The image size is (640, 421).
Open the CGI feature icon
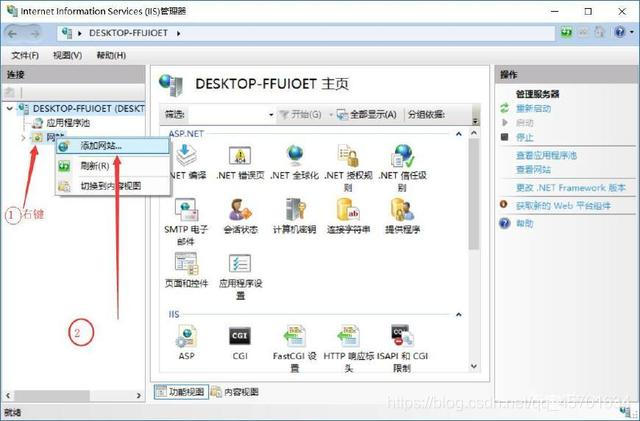(x=240, y=336)
